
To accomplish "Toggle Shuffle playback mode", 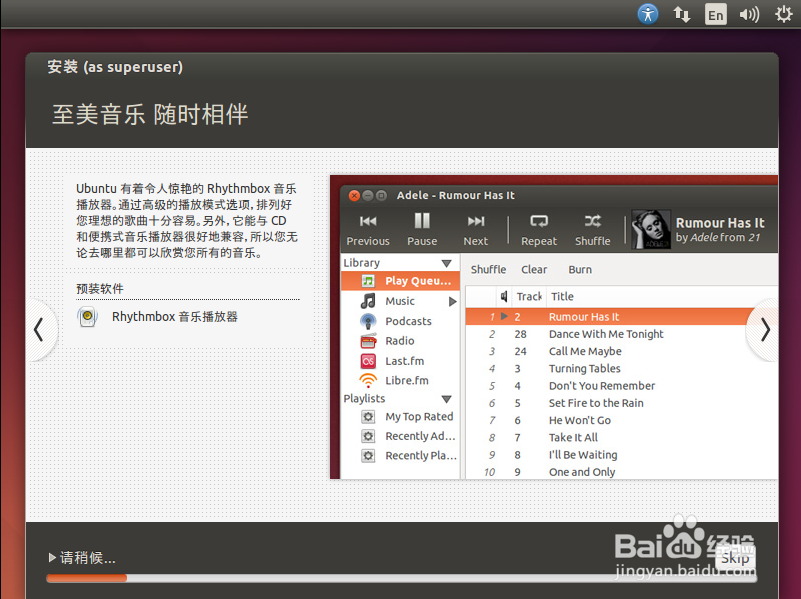I will (x=592, y=230).
